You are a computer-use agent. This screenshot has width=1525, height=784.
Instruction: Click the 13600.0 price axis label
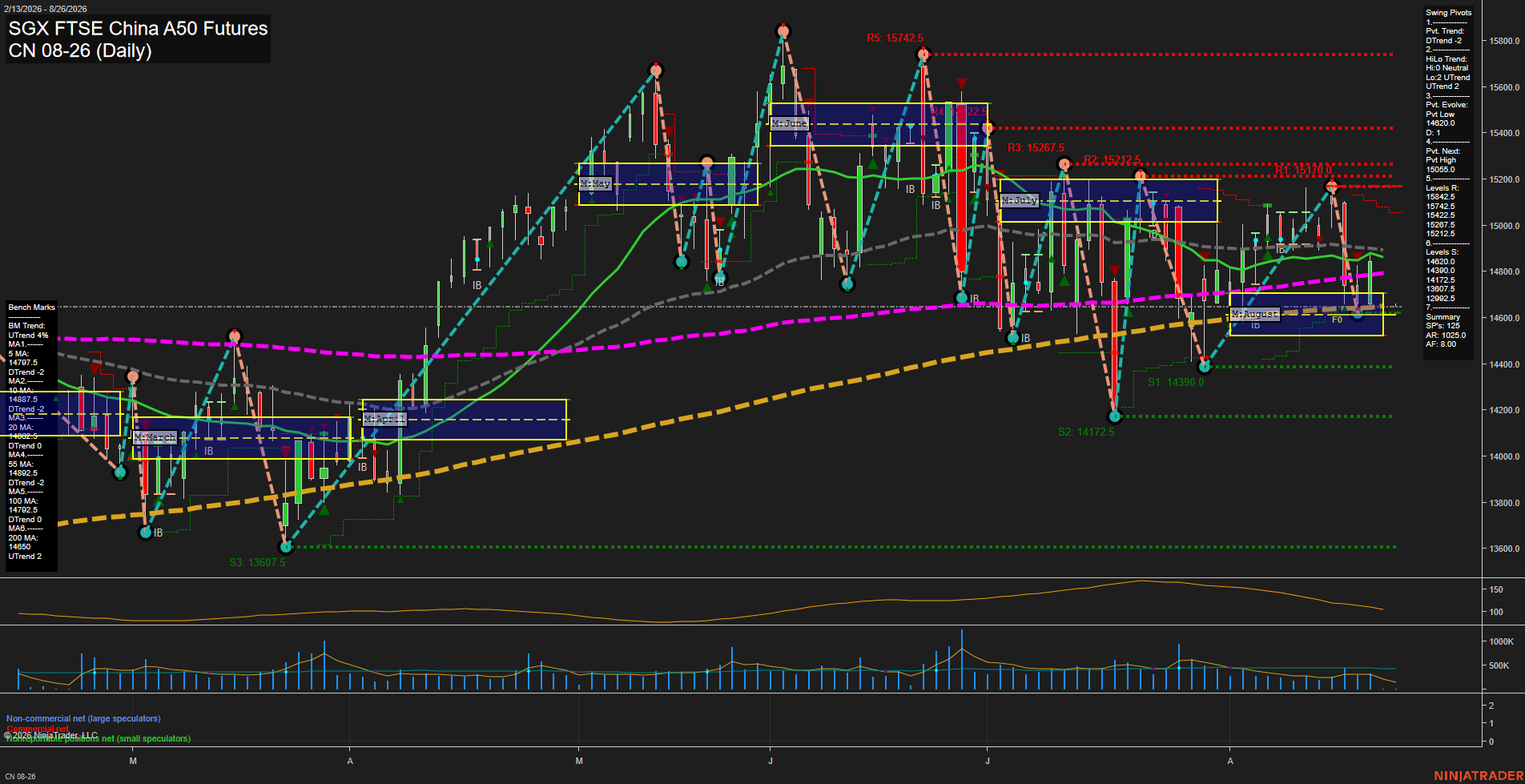point(1503,549)
